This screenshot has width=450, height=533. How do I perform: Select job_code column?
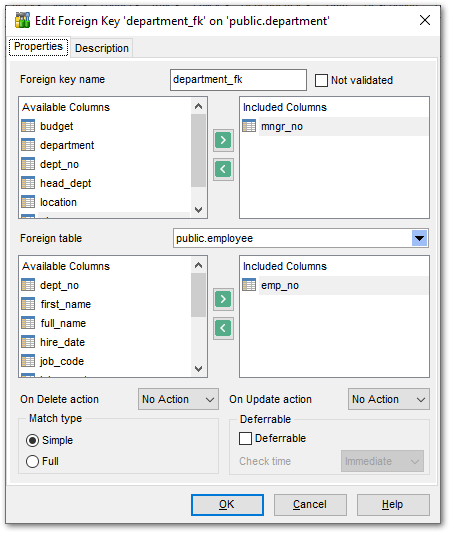click(x=62, y=361)
